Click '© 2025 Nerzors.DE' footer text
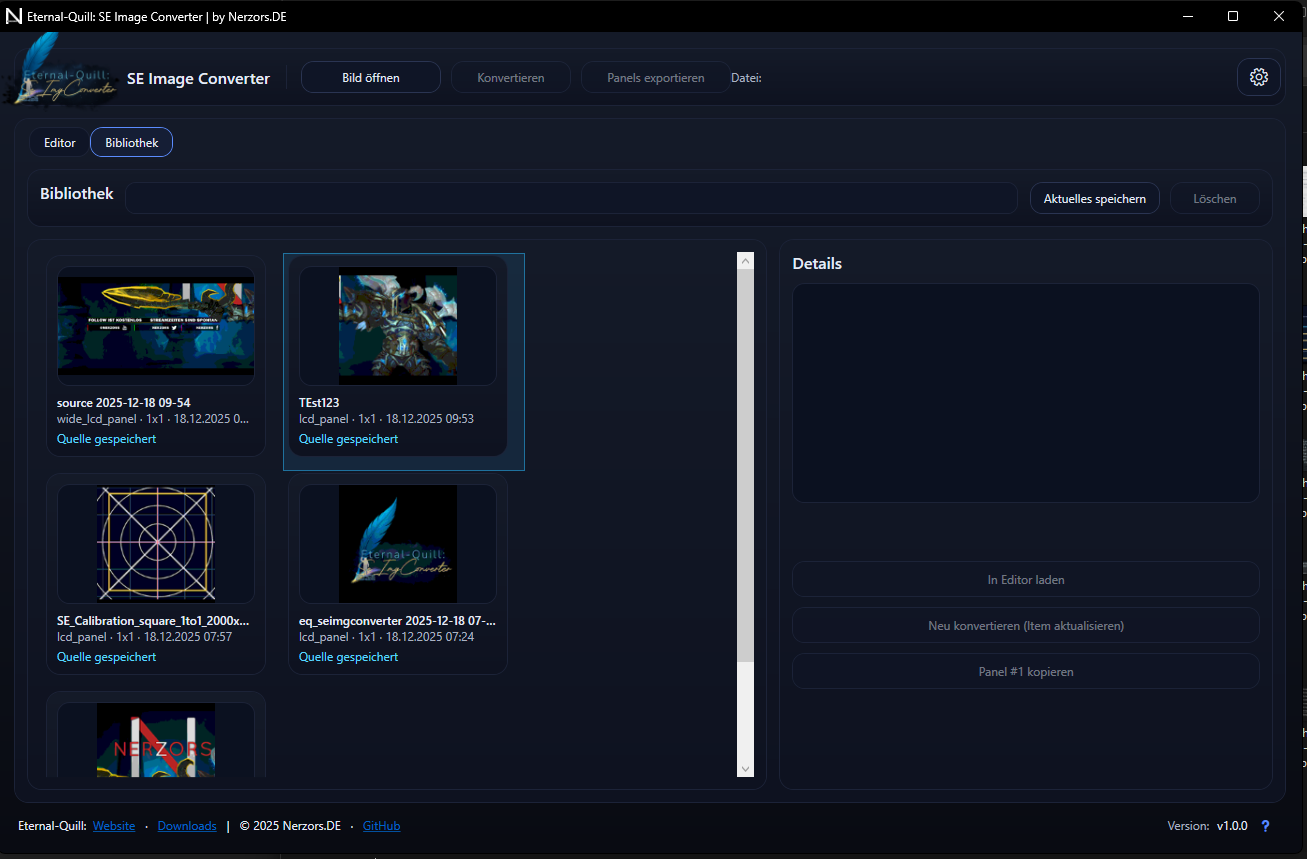 point(290,826)
